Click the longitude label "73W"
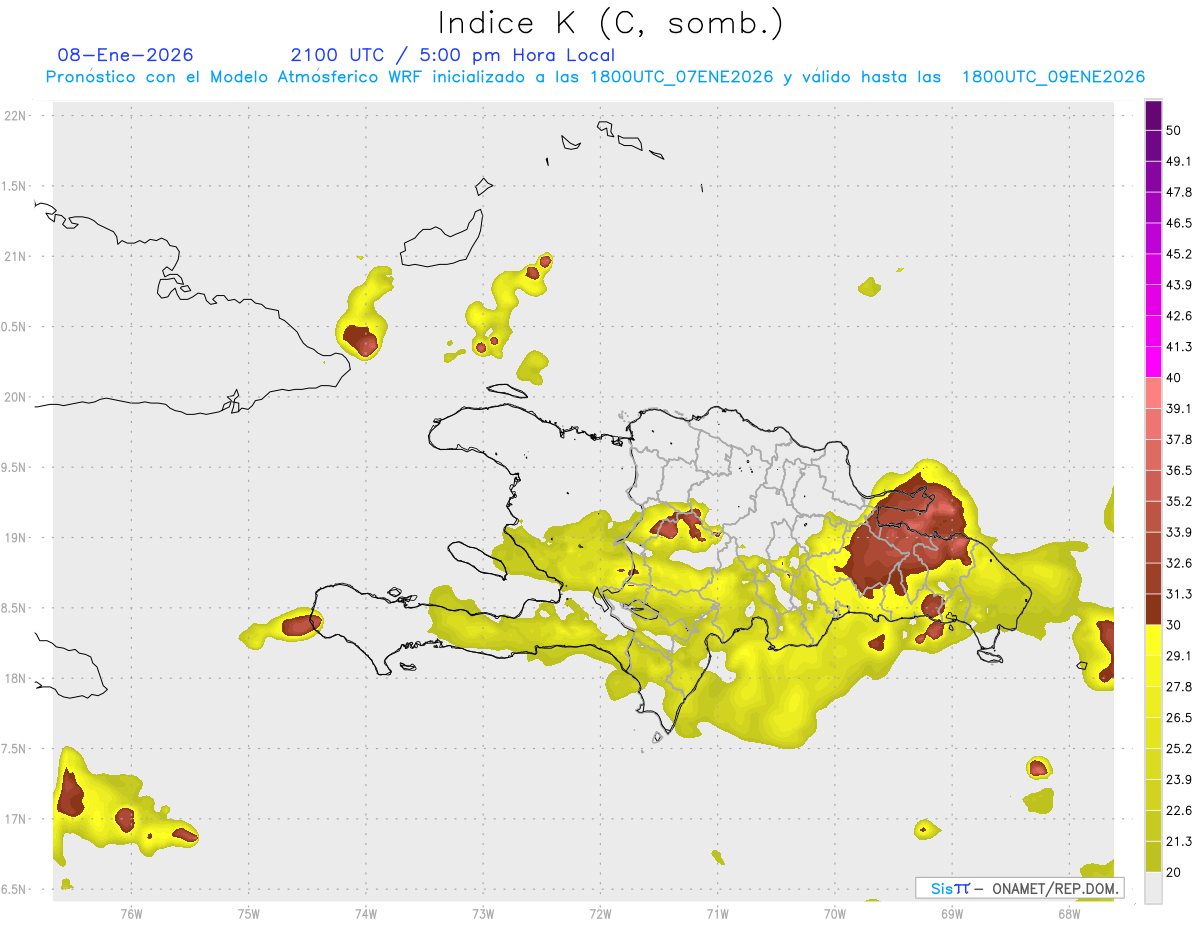The image size is (1200, 927). pyautogui.click(x=483, y=914)
